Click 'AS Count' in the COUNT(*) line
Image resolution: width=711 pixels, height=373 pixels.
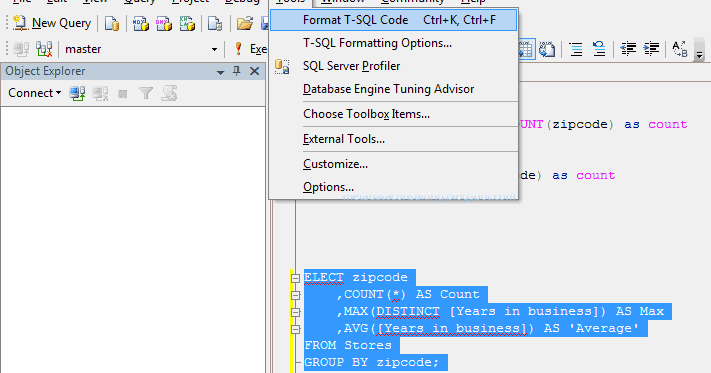tap(448, 295)
